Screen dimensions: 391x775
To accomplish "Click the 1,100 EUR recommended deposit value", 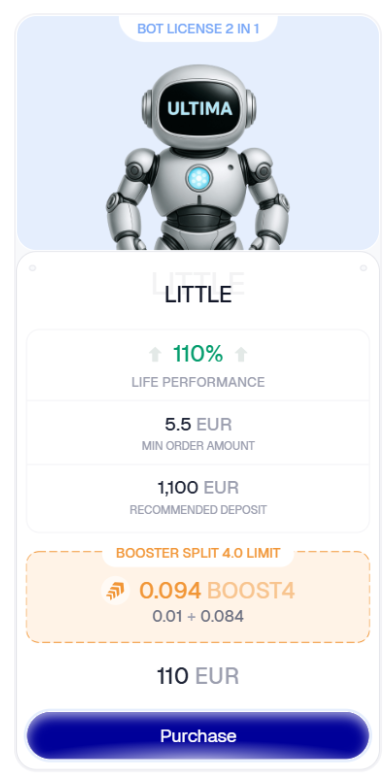I will tap(198, 488).
